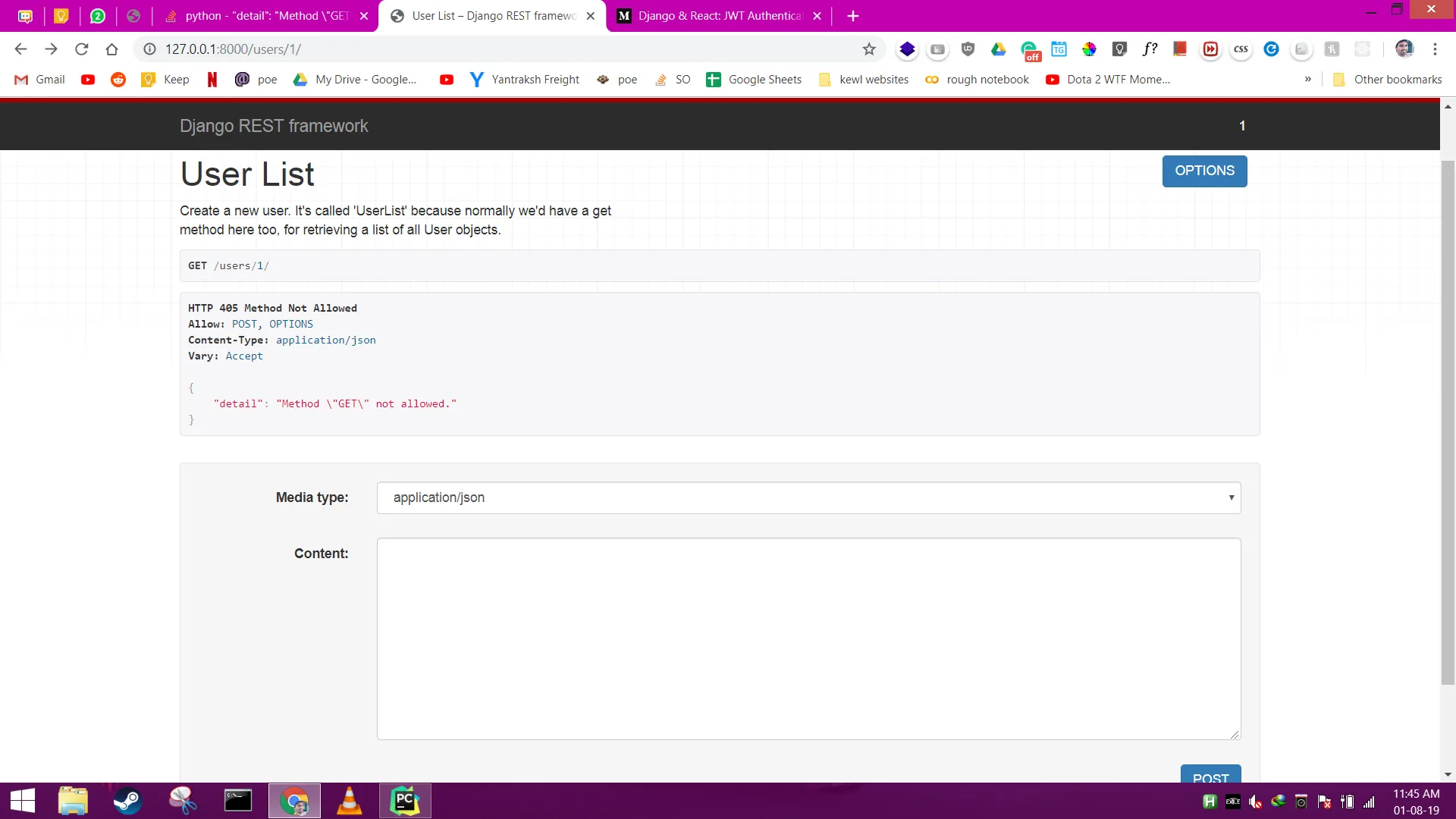Click the POST button
The width and height of the screenshot is (1456, 819).
tap(1210, 775)
